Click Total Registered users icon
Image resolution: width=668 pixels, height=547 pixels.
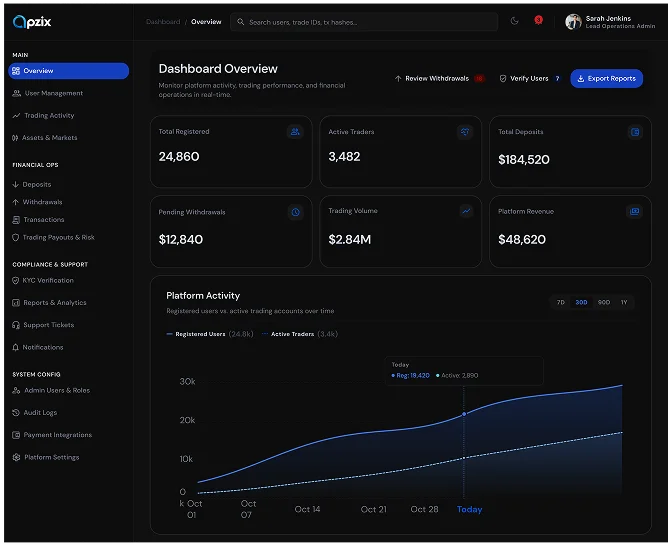click(295, 132)
